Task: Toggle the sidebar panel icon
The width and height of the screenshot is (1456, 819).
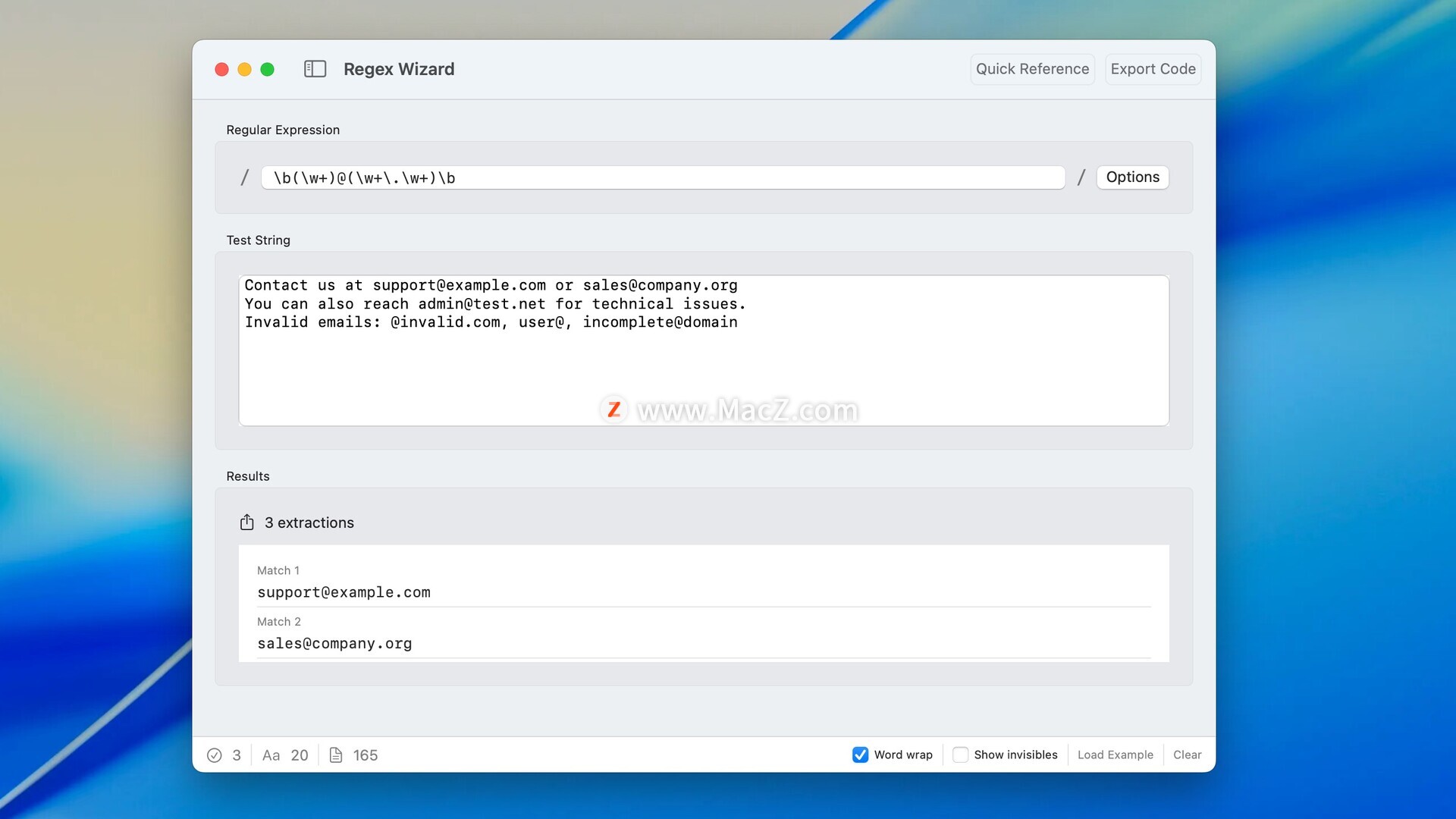Action: [315, 69]
